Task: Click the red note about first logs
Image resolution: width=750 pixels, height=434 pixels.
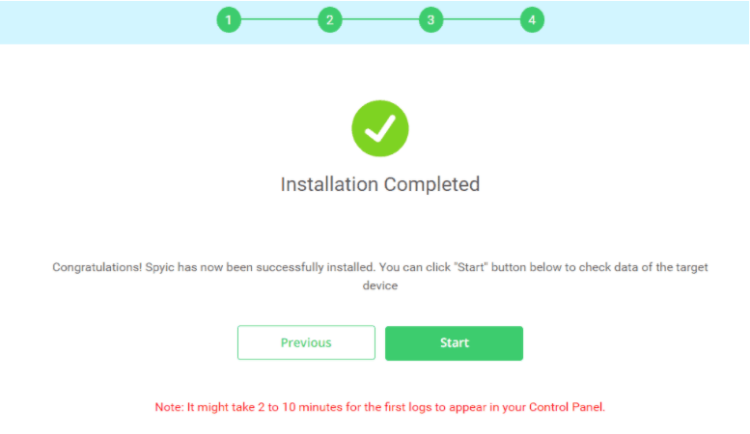Action: click(x=380, y=407)
